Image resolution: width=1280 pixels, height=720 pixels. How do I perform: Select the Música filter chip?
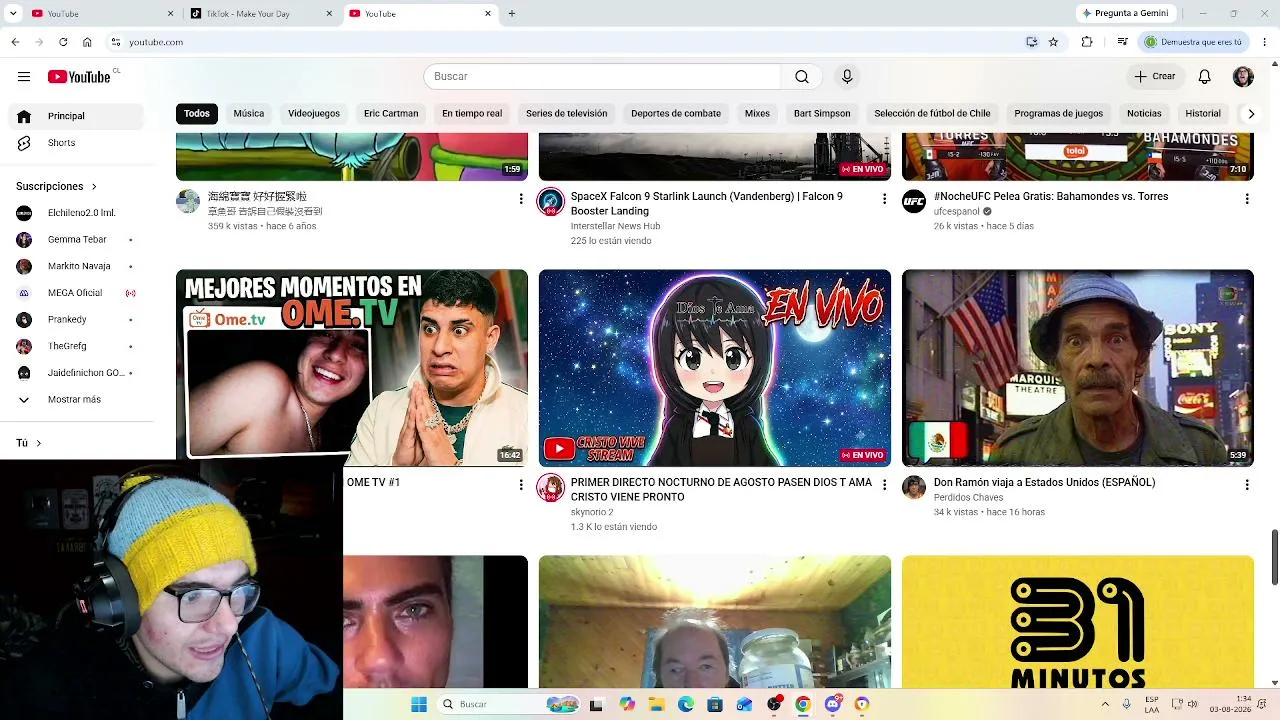249,114
